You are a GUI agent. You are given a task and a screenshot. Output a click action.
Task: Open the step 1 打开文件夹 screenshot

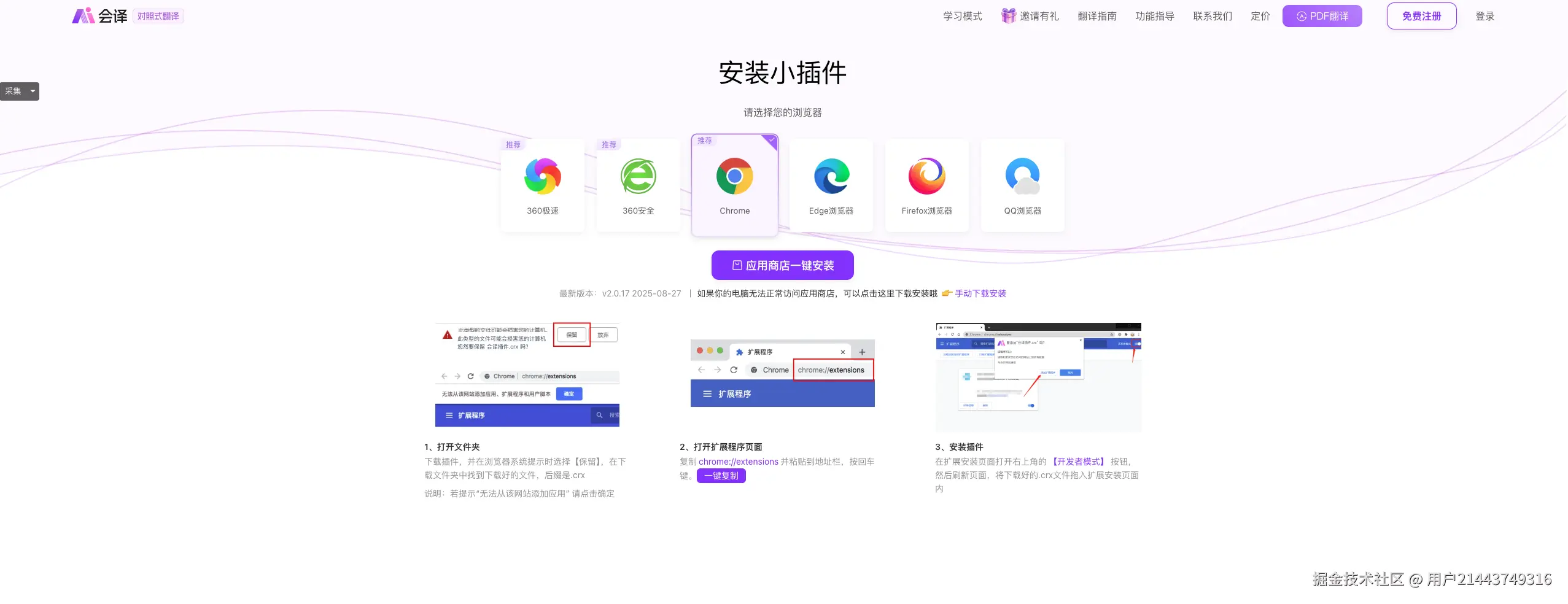pos(527,374)
